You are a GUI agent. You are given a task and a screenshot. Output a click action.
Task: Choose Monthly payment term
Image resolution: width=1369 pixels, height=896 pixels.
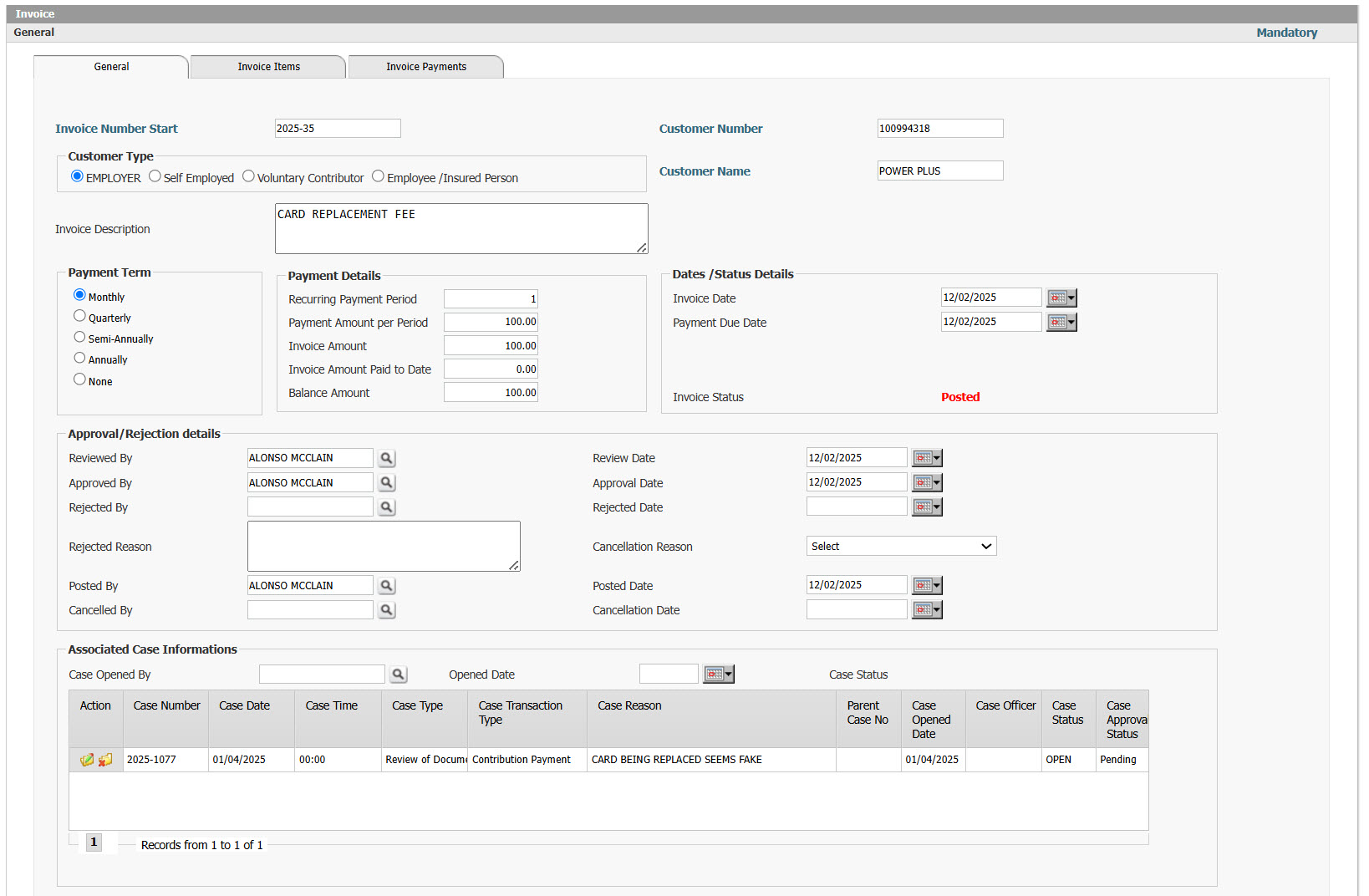click(x=79, y=295)
